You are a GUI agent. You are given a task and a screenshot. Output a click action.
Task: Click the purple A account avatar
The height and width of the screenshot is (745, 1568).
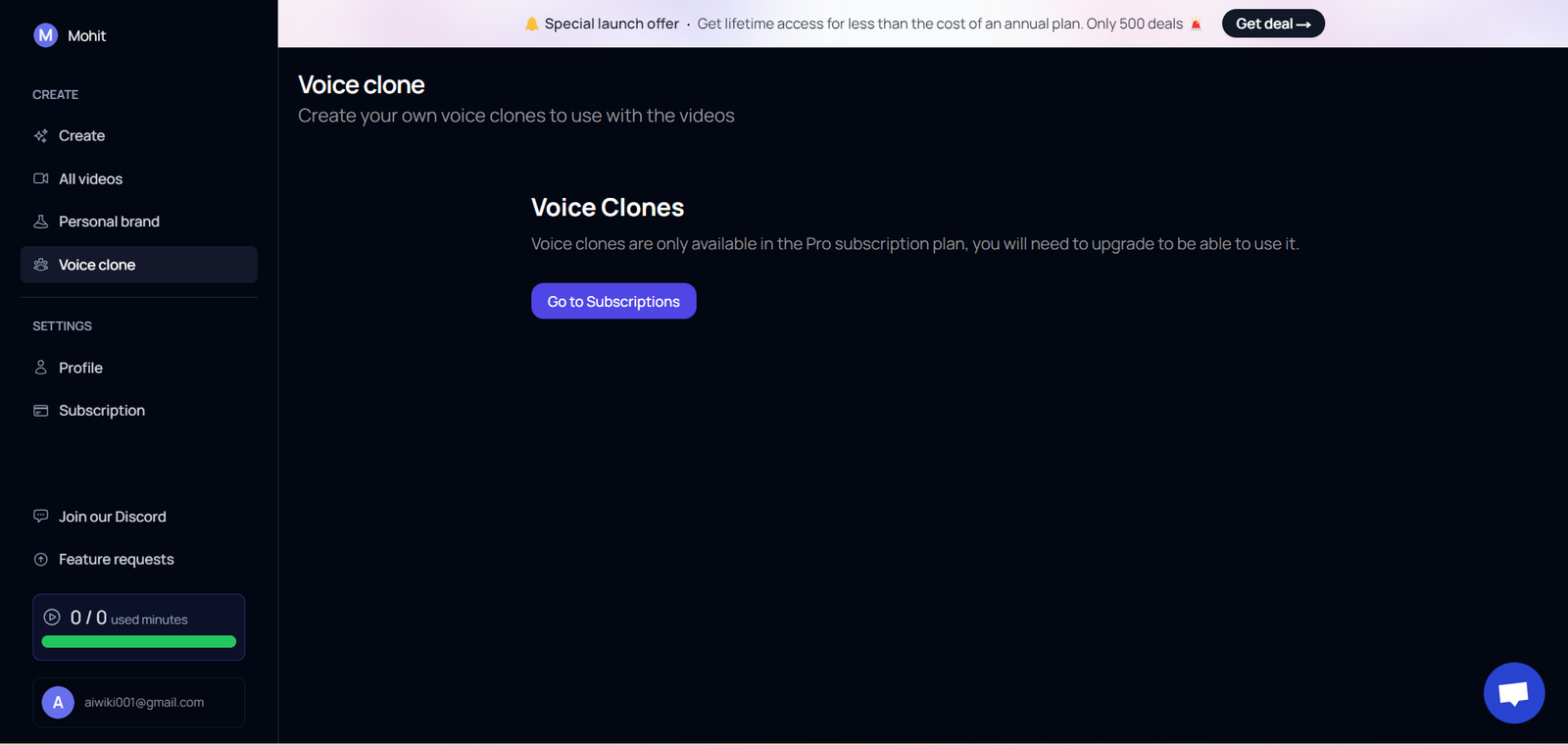(x=58, y=702)
